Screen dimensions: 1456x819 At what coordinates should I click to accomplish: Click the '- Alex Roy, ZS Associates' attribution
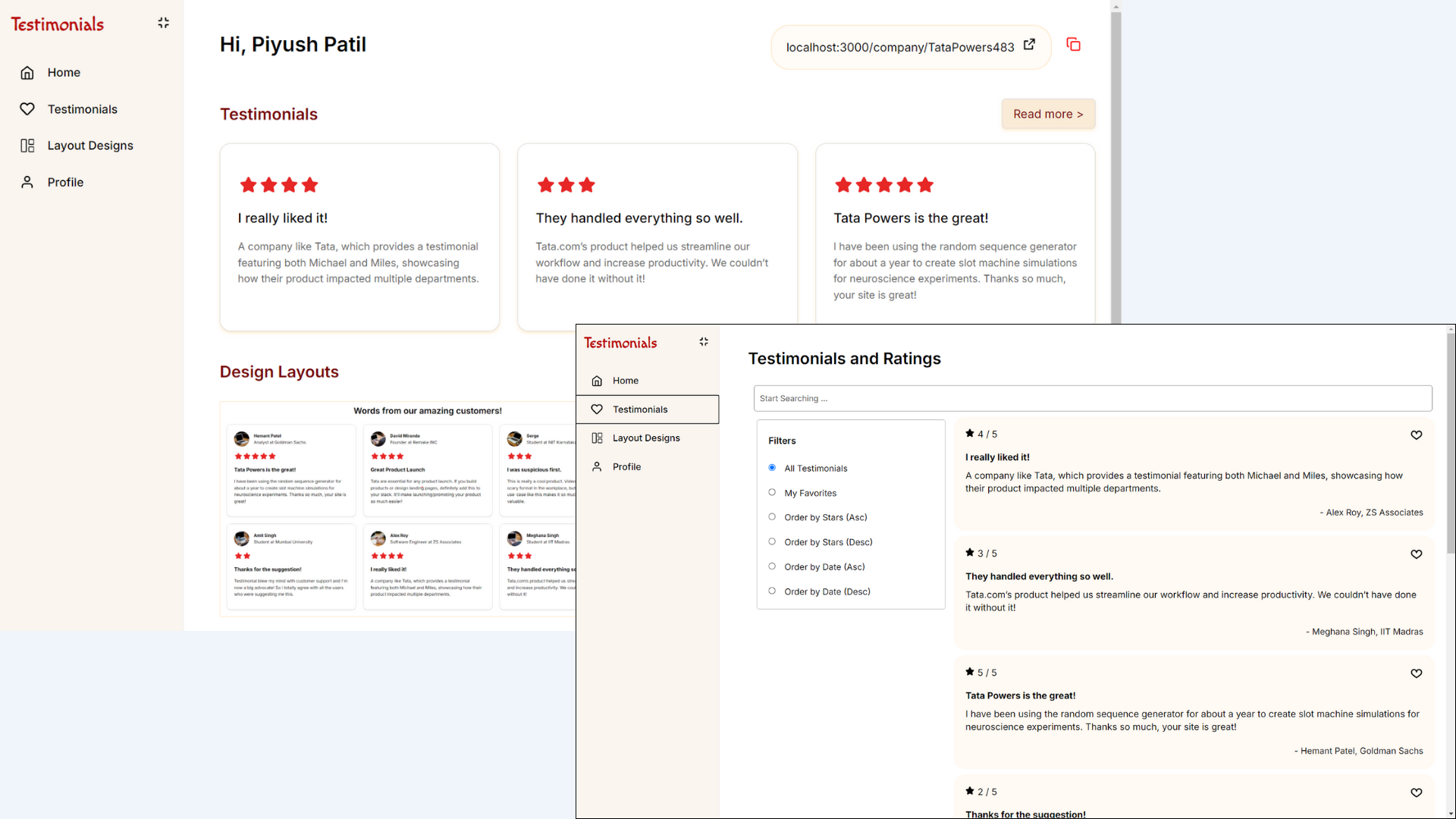pyautogui.click(x=1372, y=513)
